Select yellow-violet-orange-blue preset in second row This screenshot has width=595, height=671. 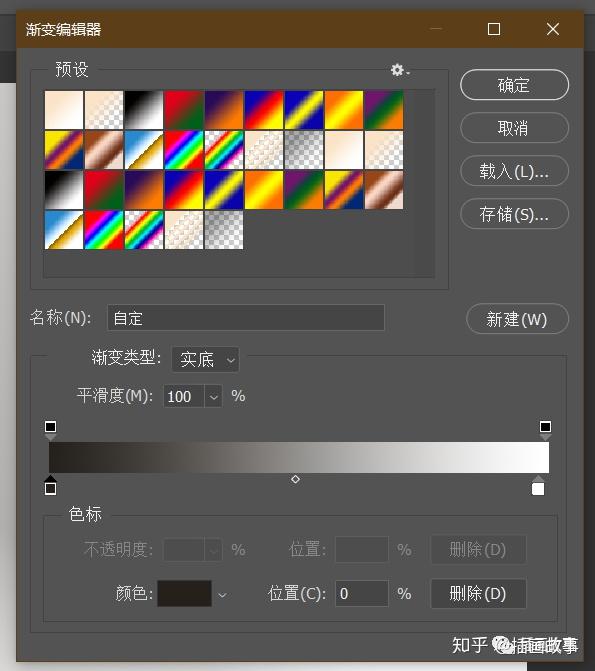[x=64, y=150]
